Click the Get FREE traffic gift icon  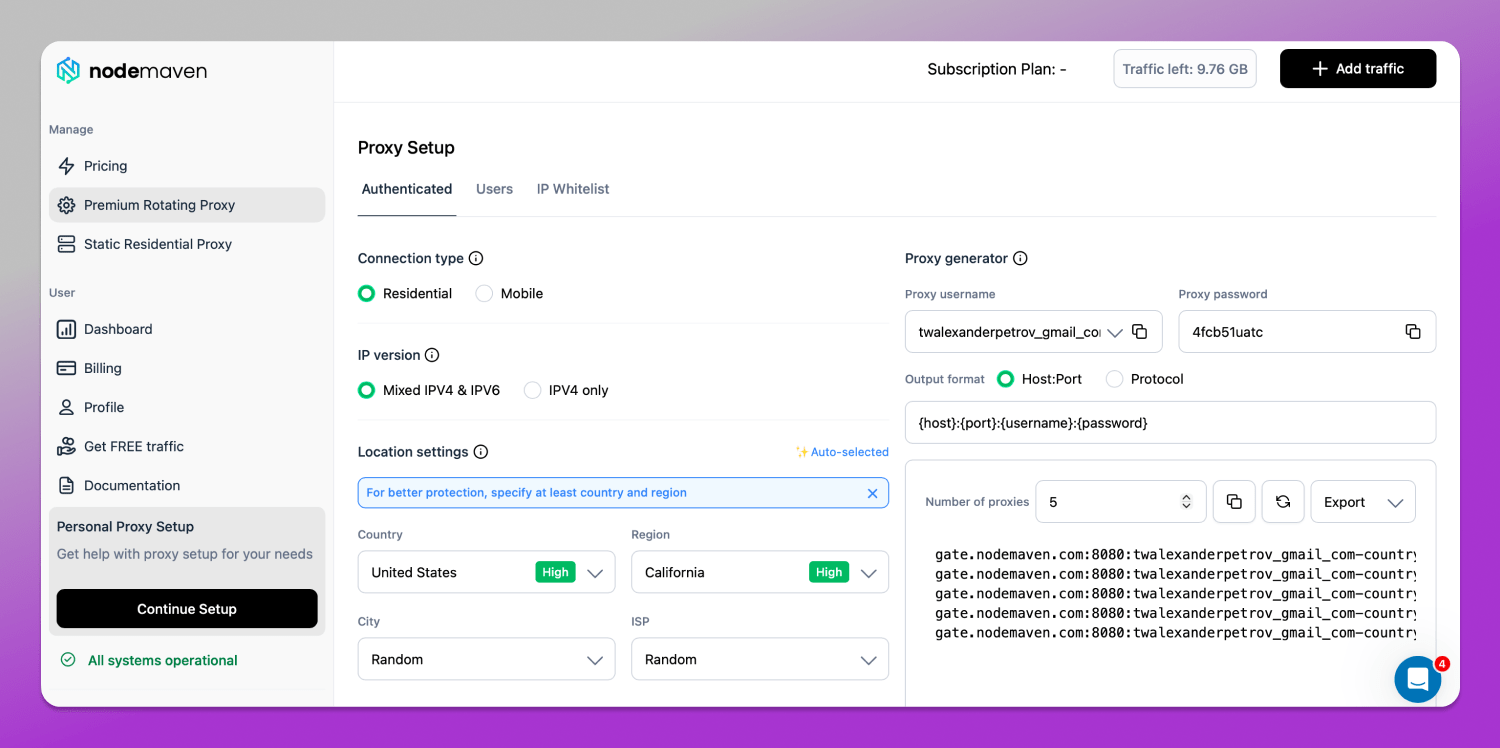click(66, 446)
